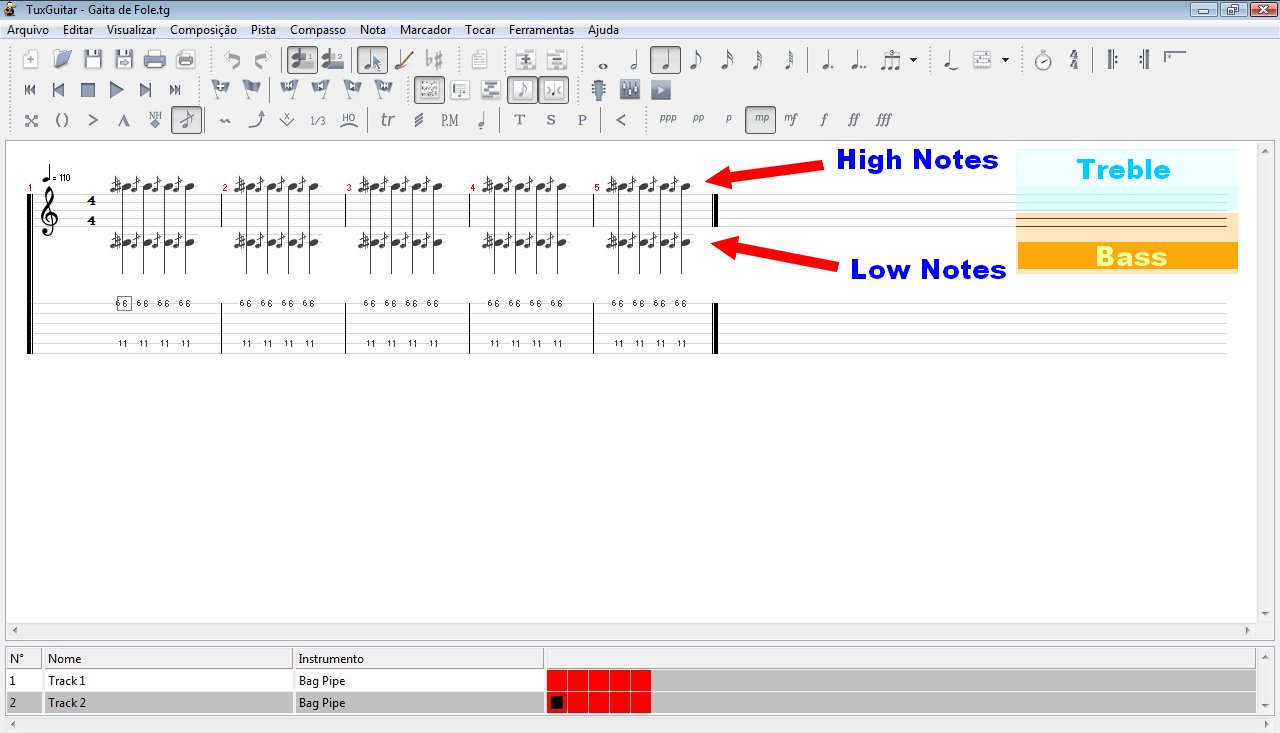The height and width of the screenshot is (733, 1280).
Task: Toggle the mezzo-piano (mp) dynamic
Action: [x=761, y=119]
